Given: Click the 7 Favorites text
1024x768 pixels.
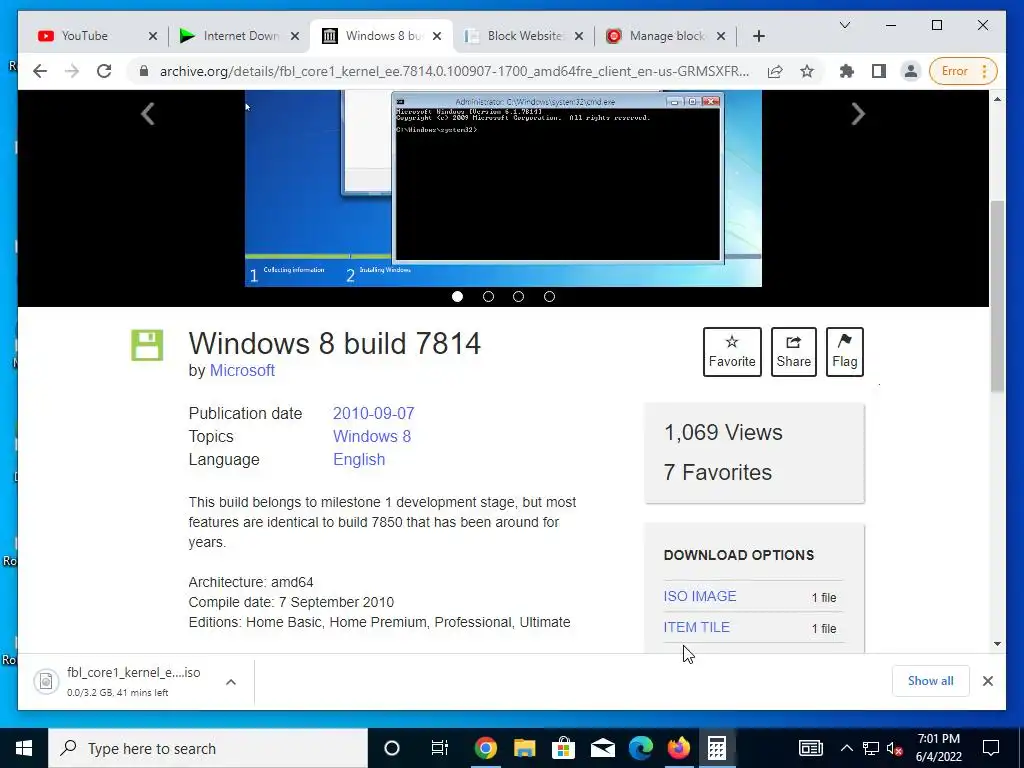Looking at the screenshot, I should 718,472.
